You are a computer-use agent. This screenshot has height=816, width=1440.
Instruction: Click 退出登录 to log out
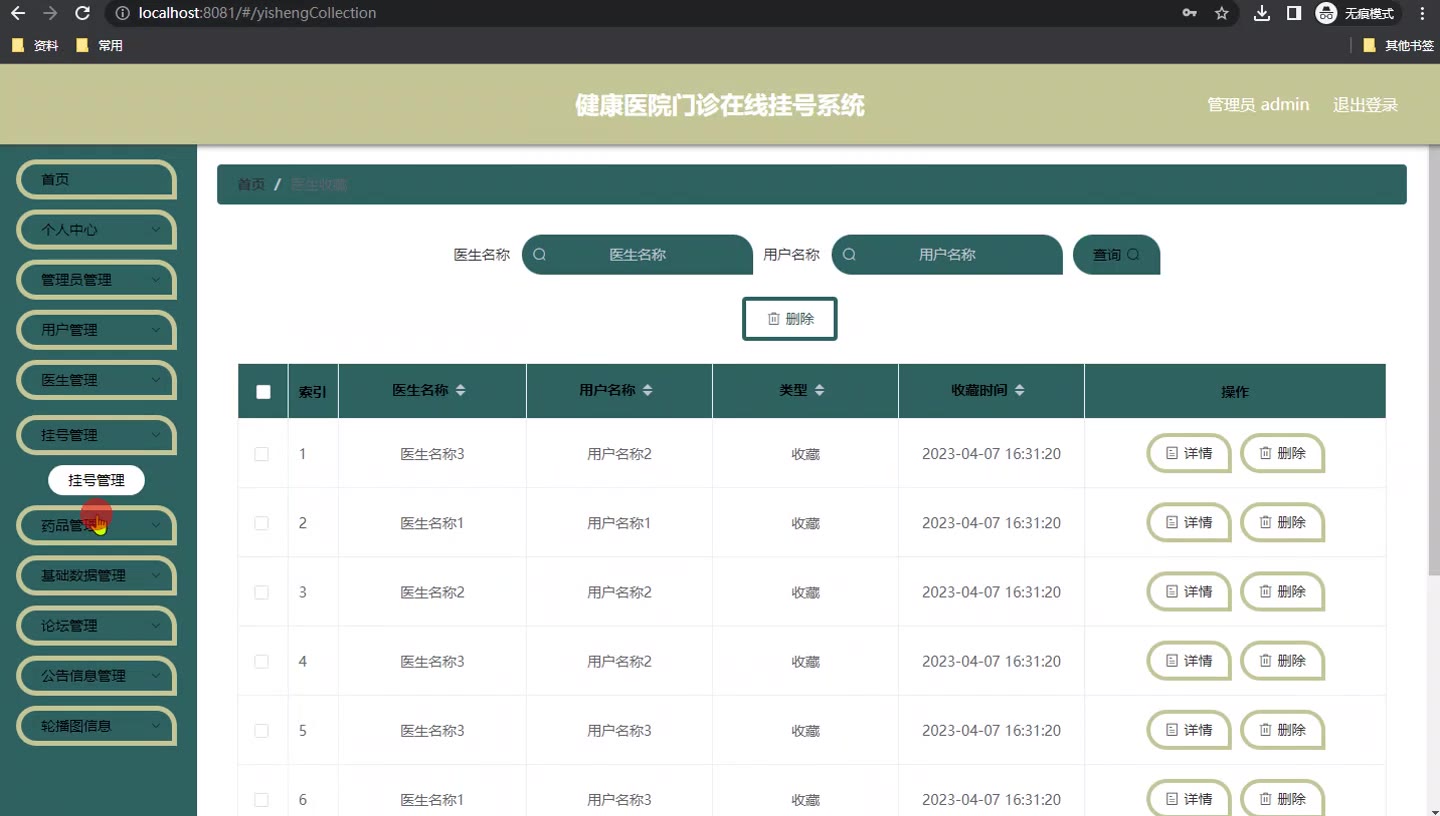(1365, 105)
